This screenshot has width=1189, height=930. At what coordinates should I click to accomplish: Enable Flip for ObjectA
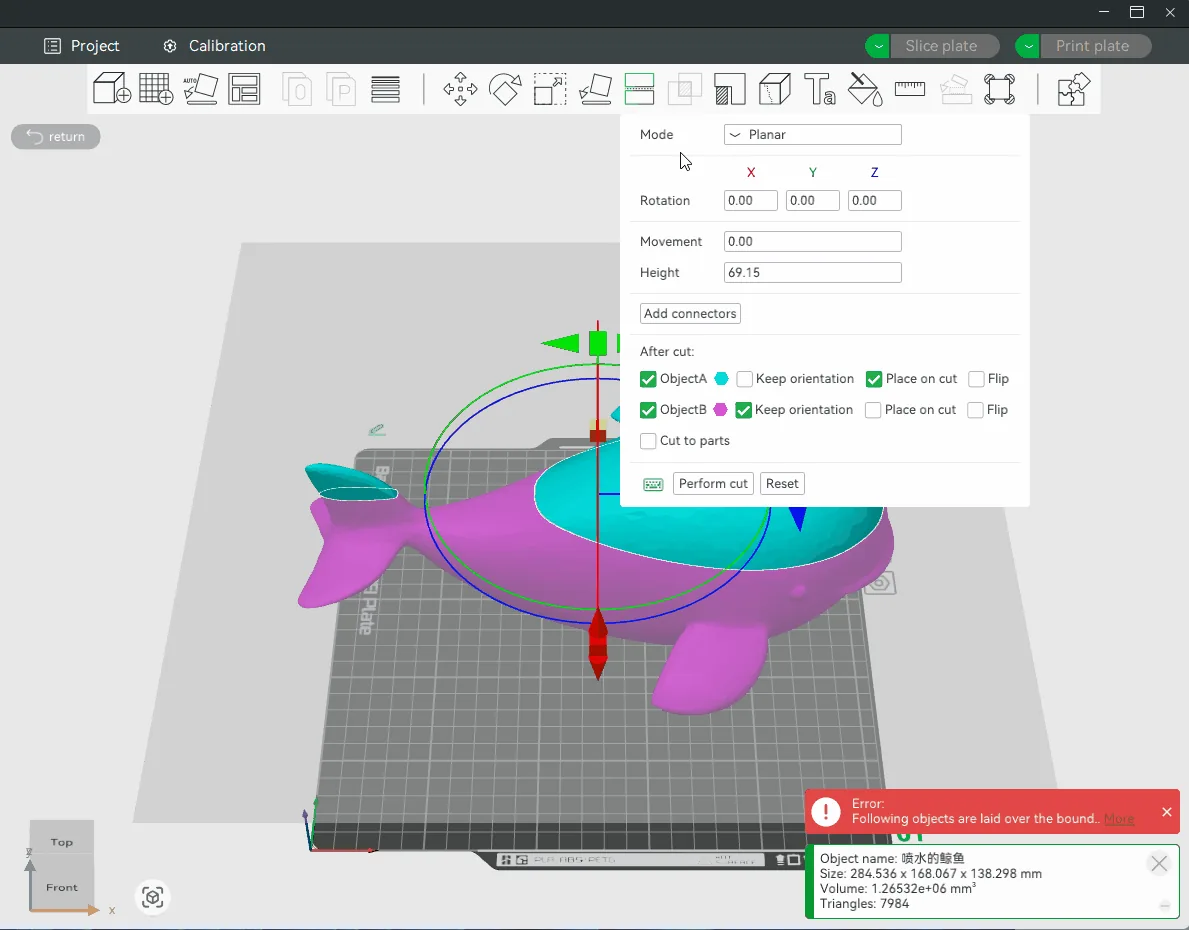977,379
